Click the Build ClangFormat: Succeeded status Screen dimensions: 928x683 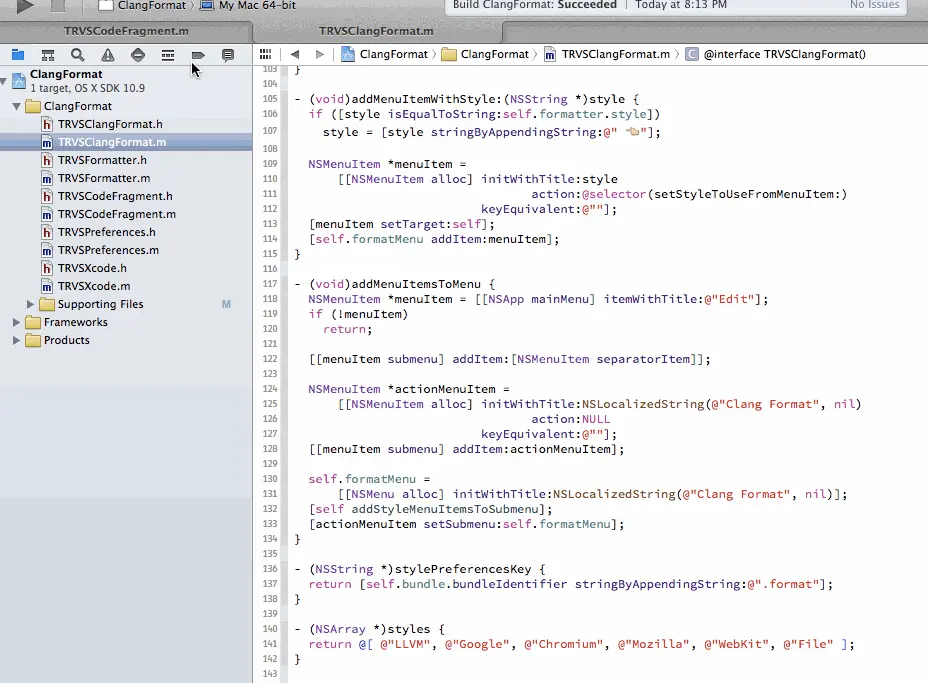(534, 5)
